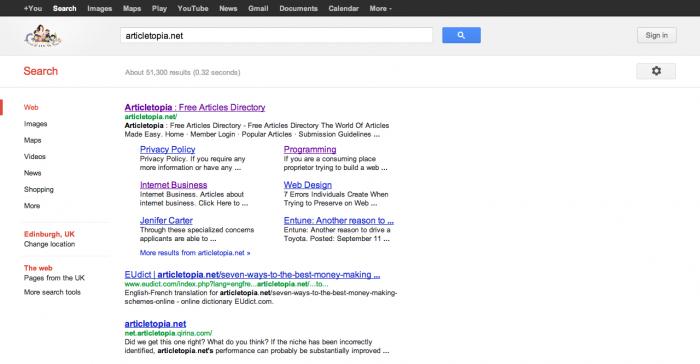700x364 pixels.
Task: Click the red Search heading
Action: (x=41, y=71)
